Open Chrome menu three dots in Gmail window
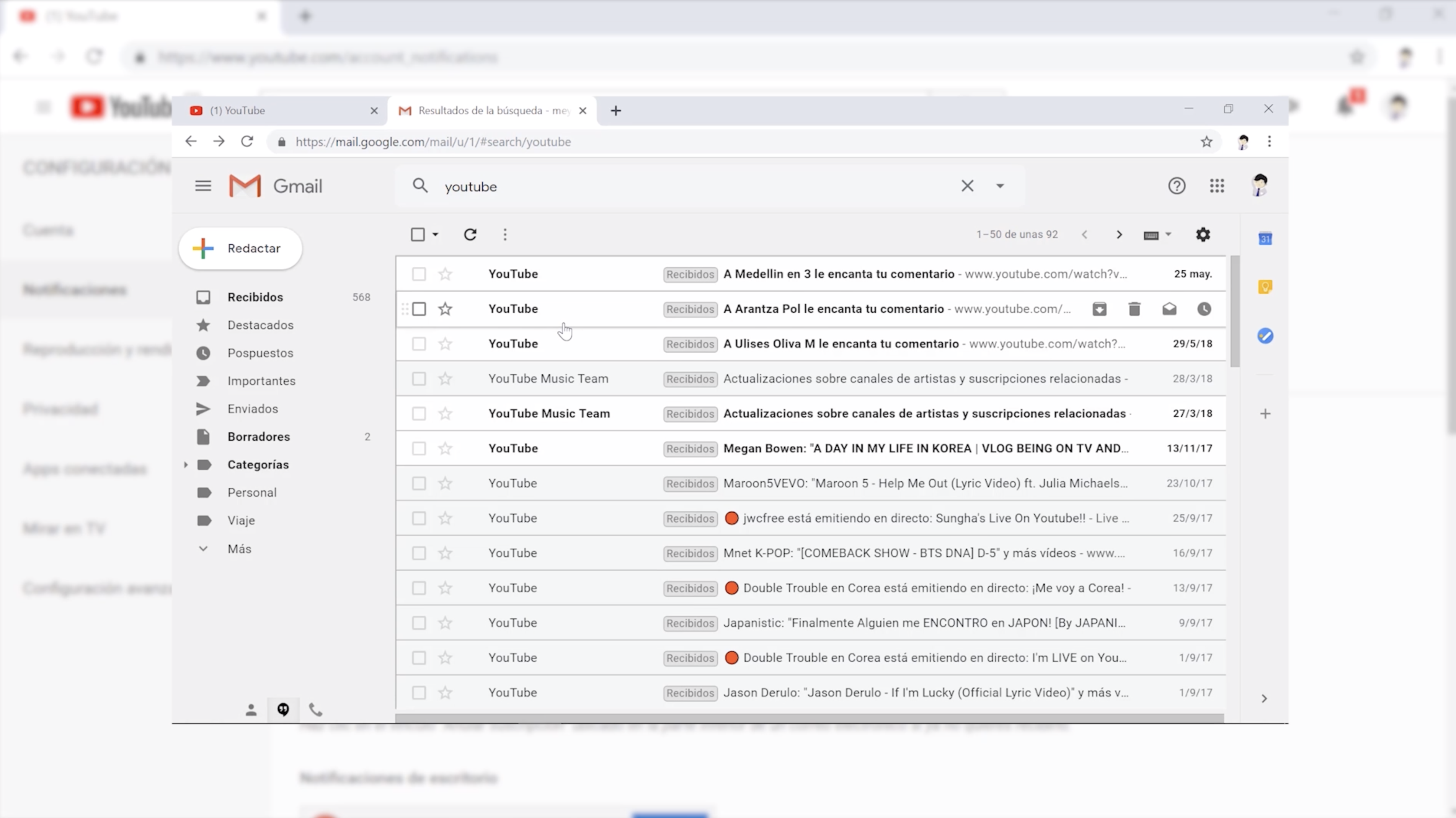Image resolution: width=1456 pixels, height=818 pixels. coord(1270,142)
